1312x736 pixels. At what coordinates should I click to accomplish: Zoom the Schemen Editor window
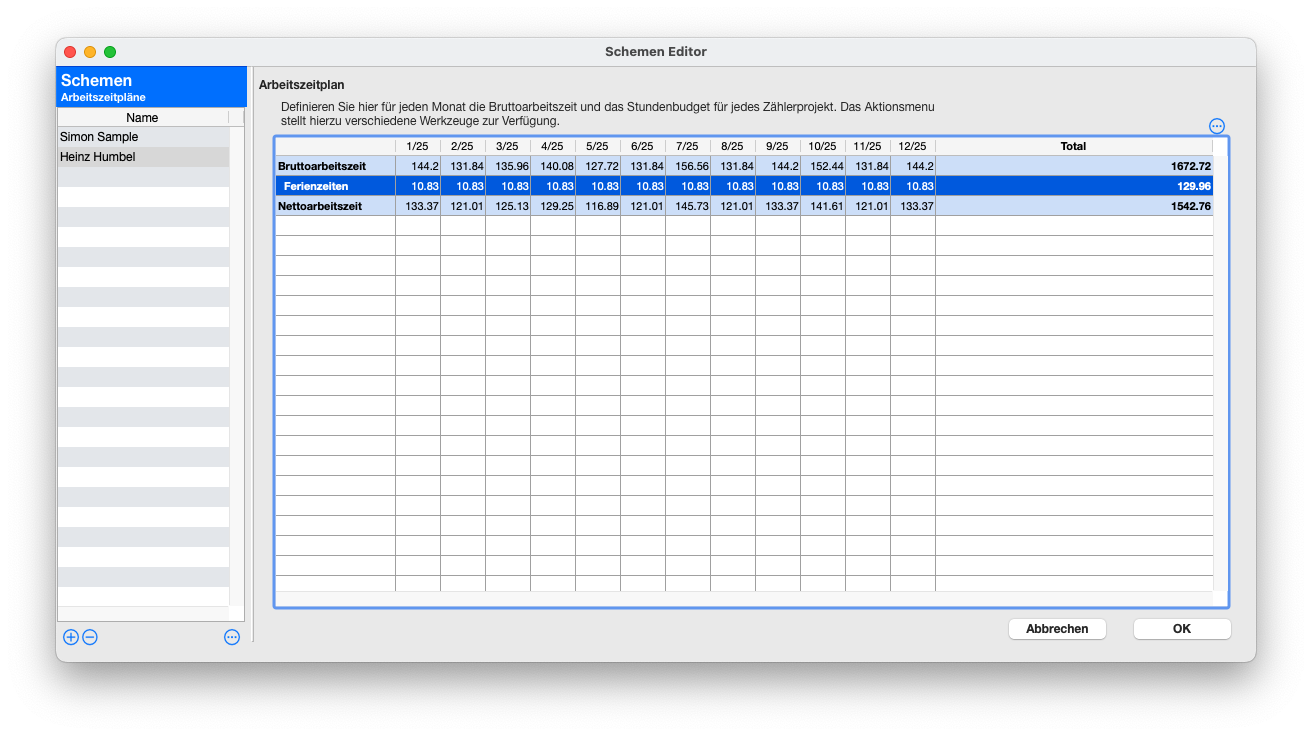coord(110,52)
